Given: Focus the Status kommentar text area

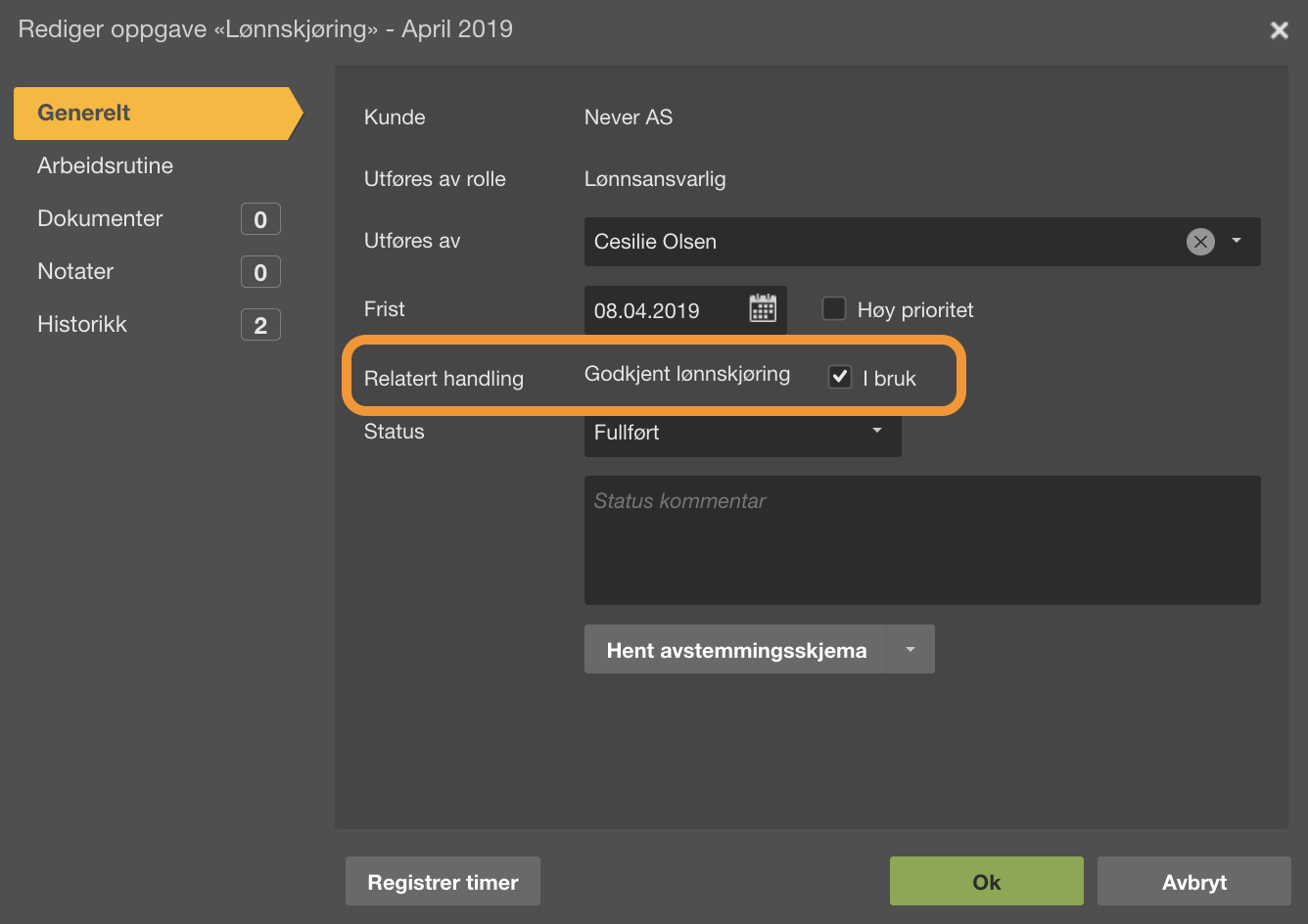Looking at the screenshot, I should [922, 540].
